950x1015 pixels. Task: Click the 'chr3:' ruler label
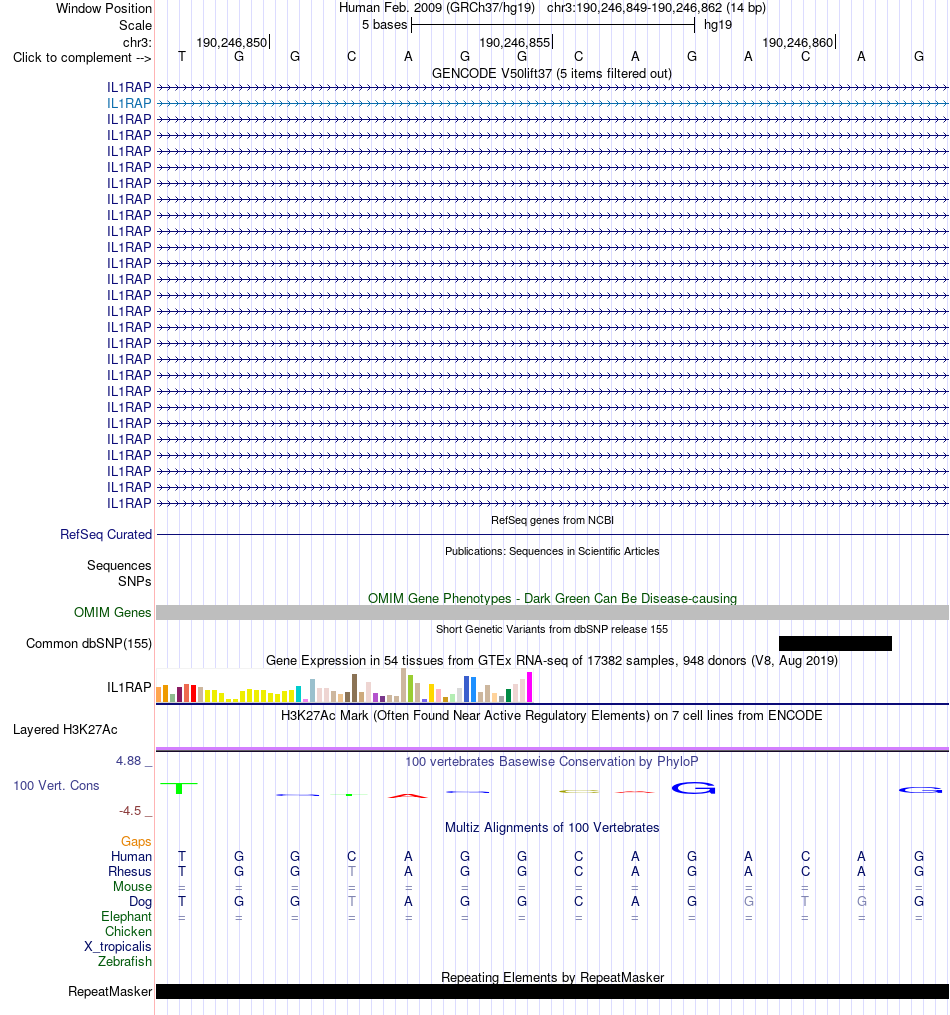(x=137, y=42)
